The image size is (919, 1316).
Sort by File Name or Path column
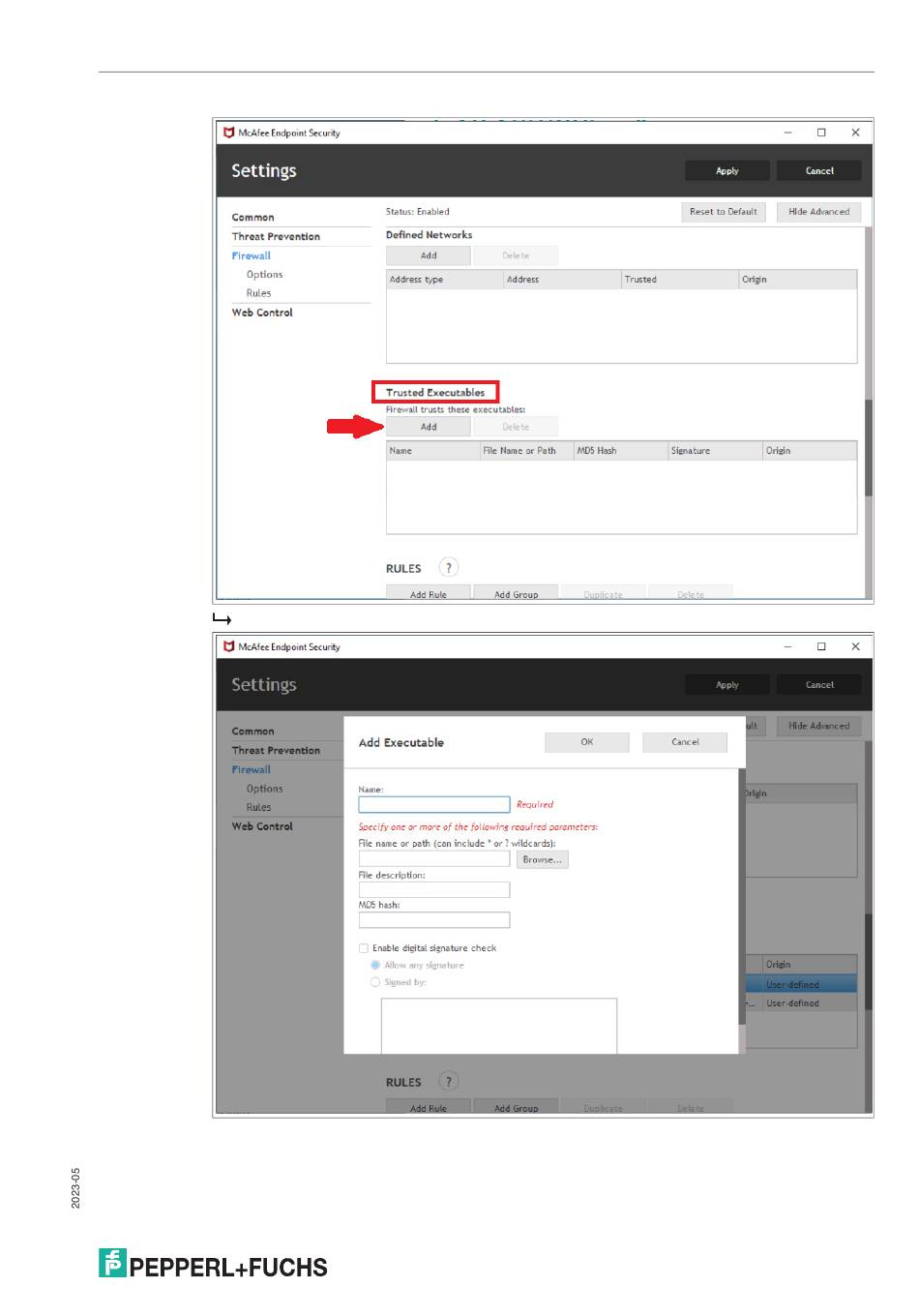[527, 451]
